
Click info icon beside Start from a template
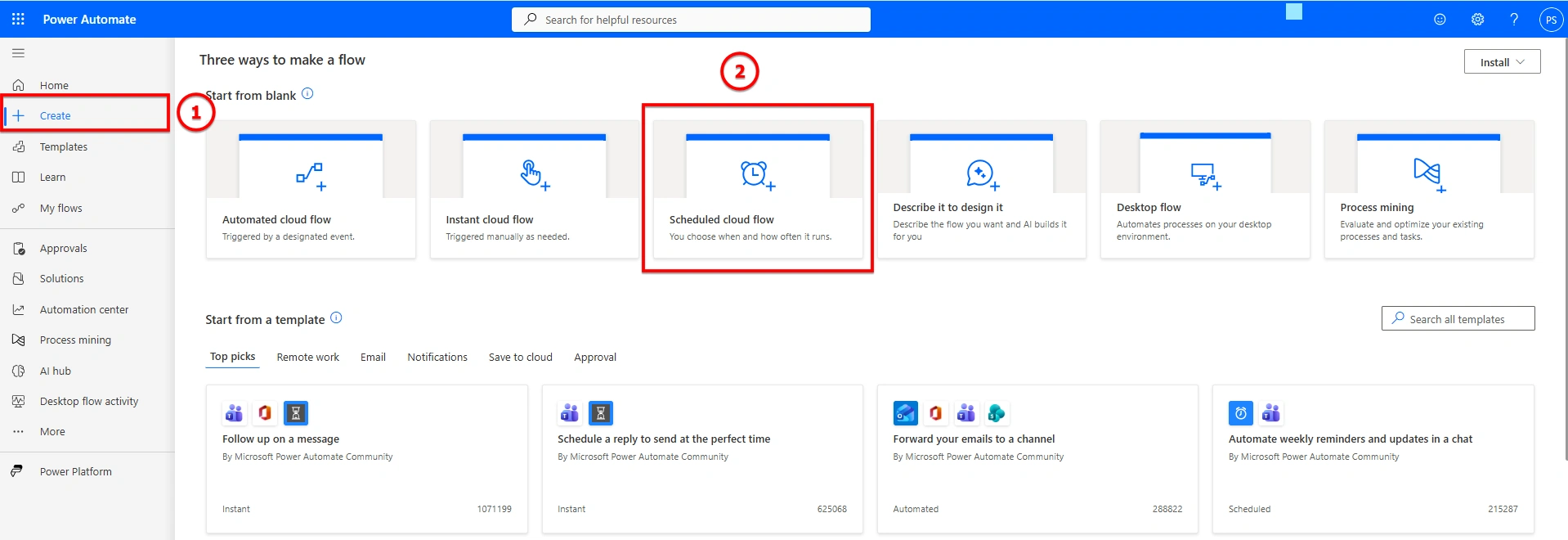(x=336, y=317)
